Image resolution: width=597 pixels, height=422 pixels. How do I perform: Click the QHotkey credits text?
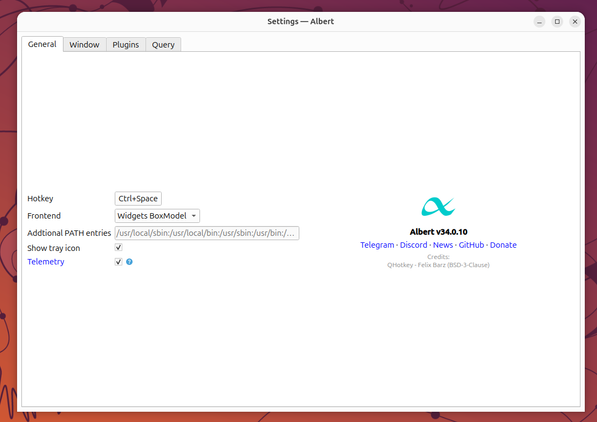click(438, 265)
